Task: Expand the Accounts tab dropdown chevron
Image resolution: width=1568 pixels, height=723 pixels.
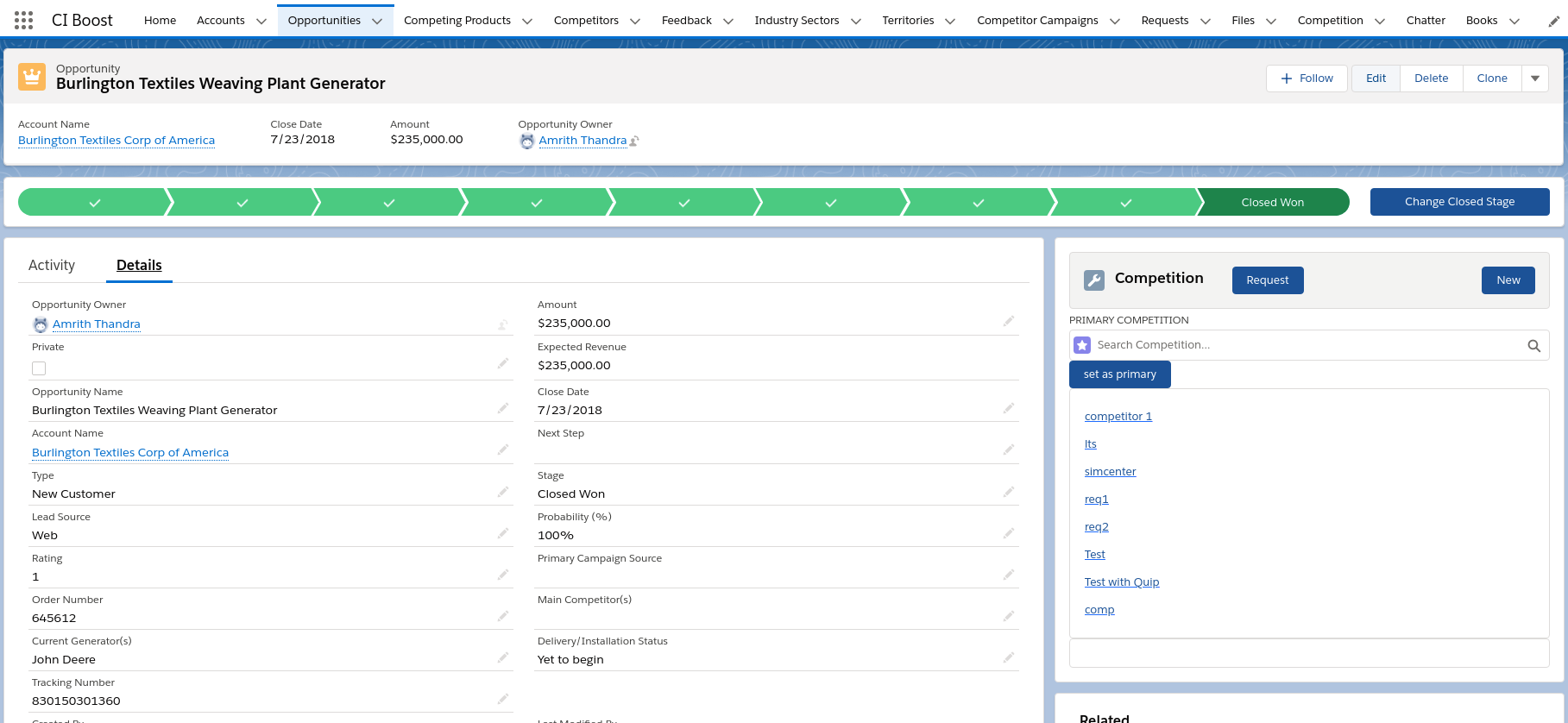Action: tap(261, 21)
